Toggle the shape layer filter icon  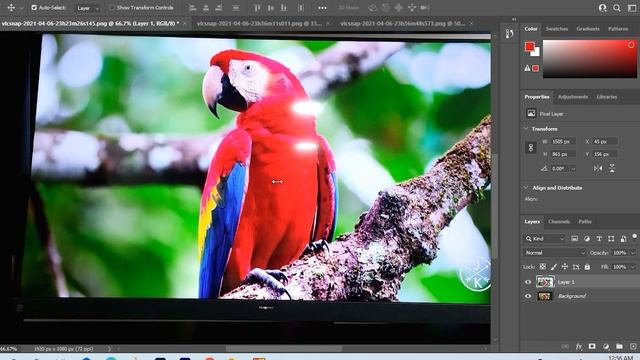[611, 238]
